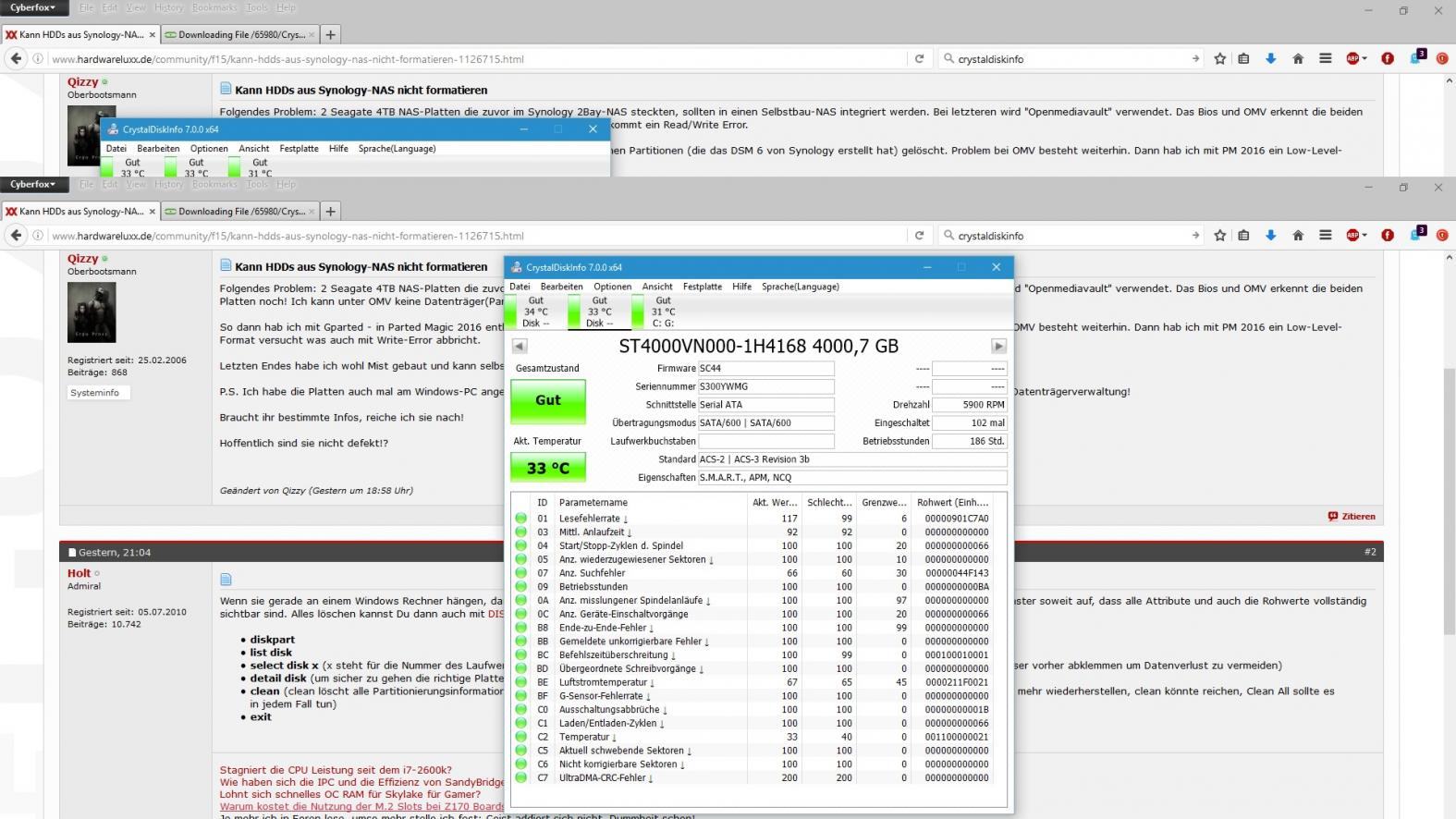Click status circle for Befehlszeitüberschreitung row
The width and height of the screenshot is (1456, 819).
point(521,654)
